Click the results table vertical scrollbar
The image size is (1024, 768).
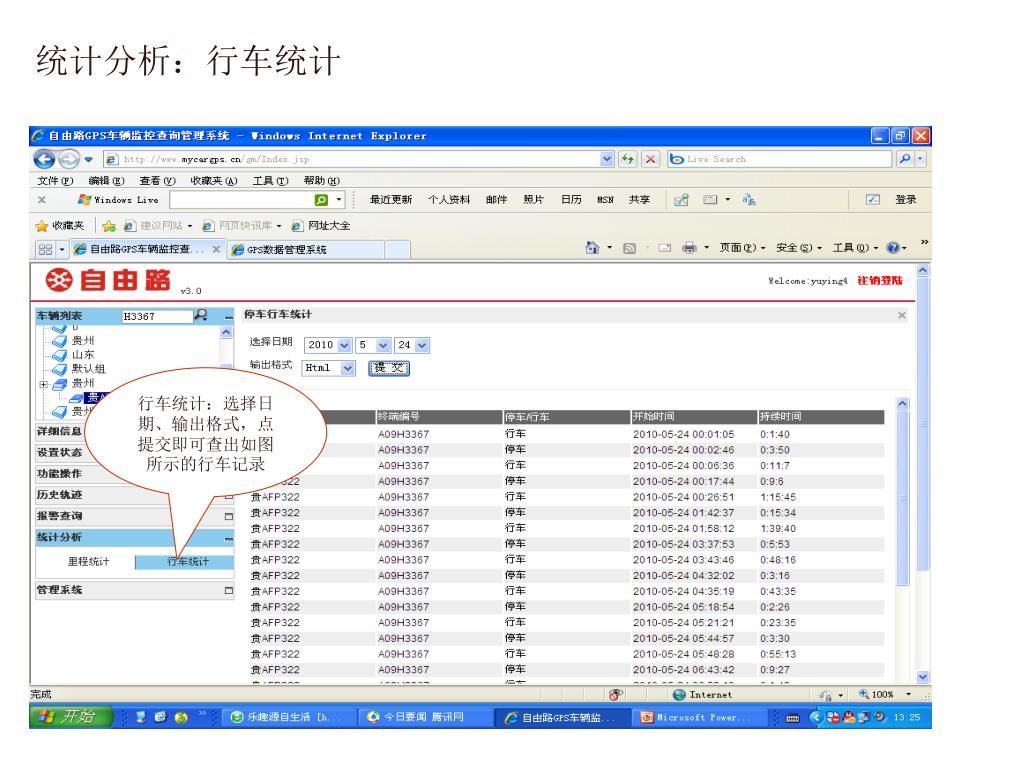[x=905, y=500]
